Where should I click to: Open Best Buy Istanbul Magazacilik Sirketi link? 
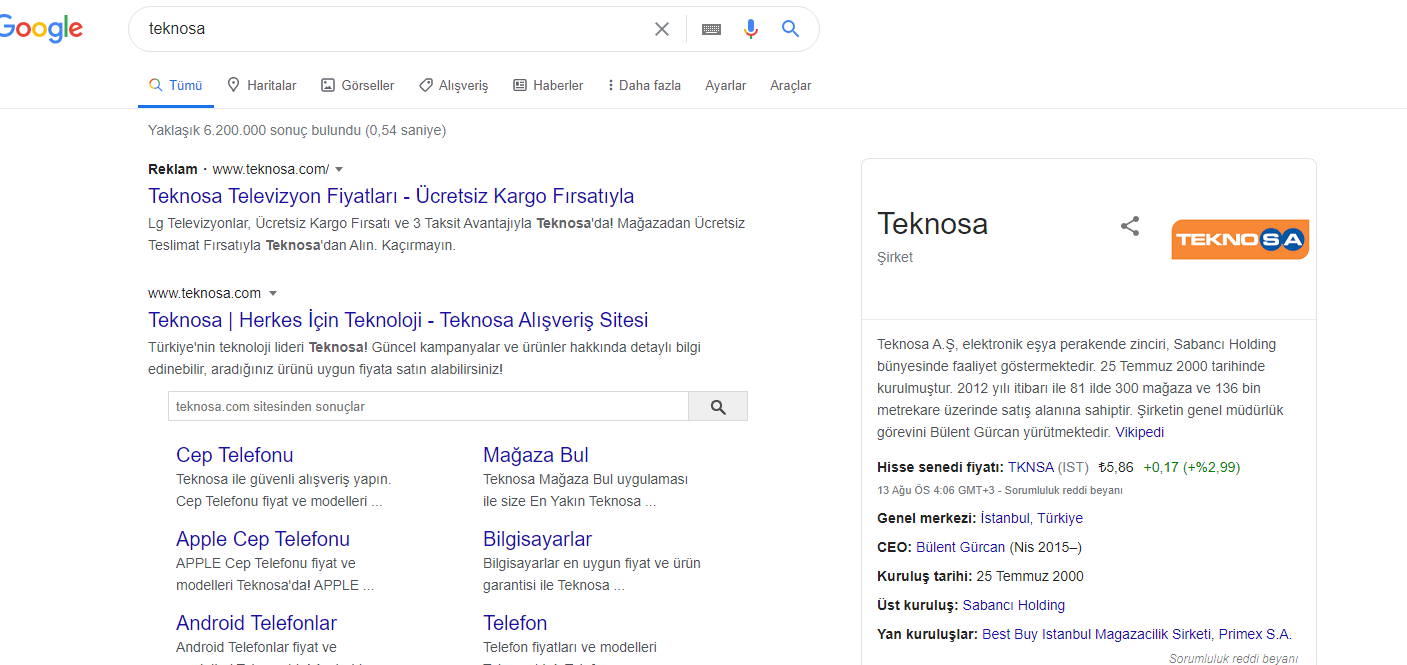(x=1097, y=634)
